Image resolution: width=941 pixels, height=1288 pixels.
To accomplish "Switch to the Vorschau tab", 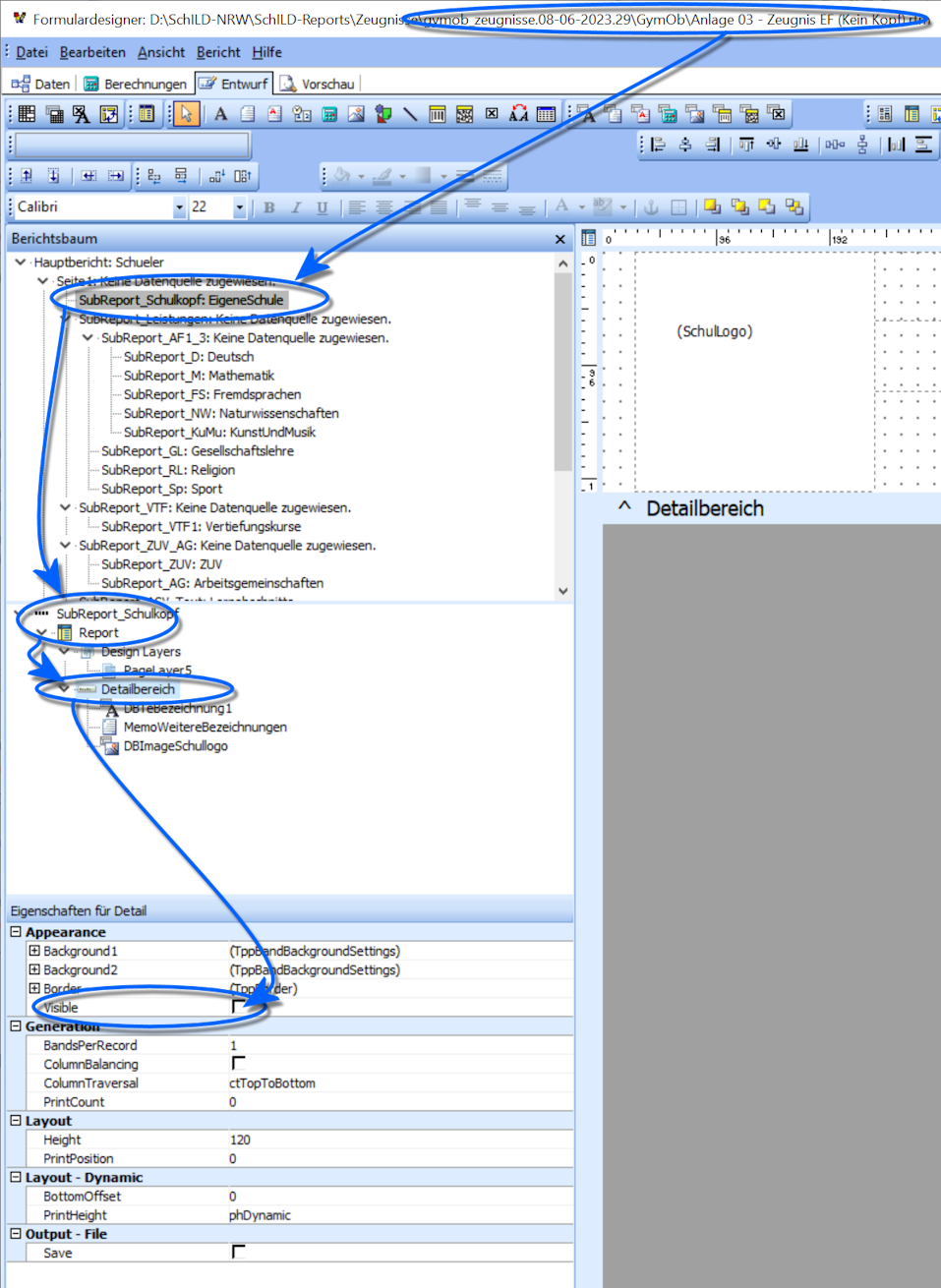I will 317,84.
